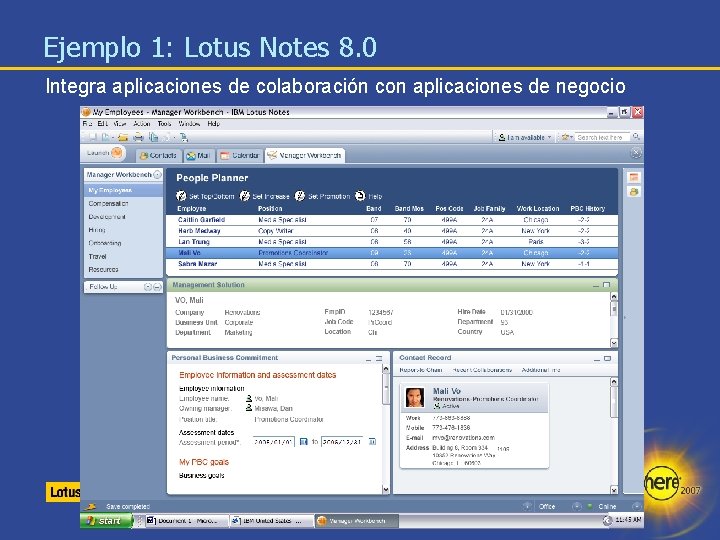Click the person icon beside Vo, Mali
The height and width of the screenshot is (540, 720).
(249, 398)
